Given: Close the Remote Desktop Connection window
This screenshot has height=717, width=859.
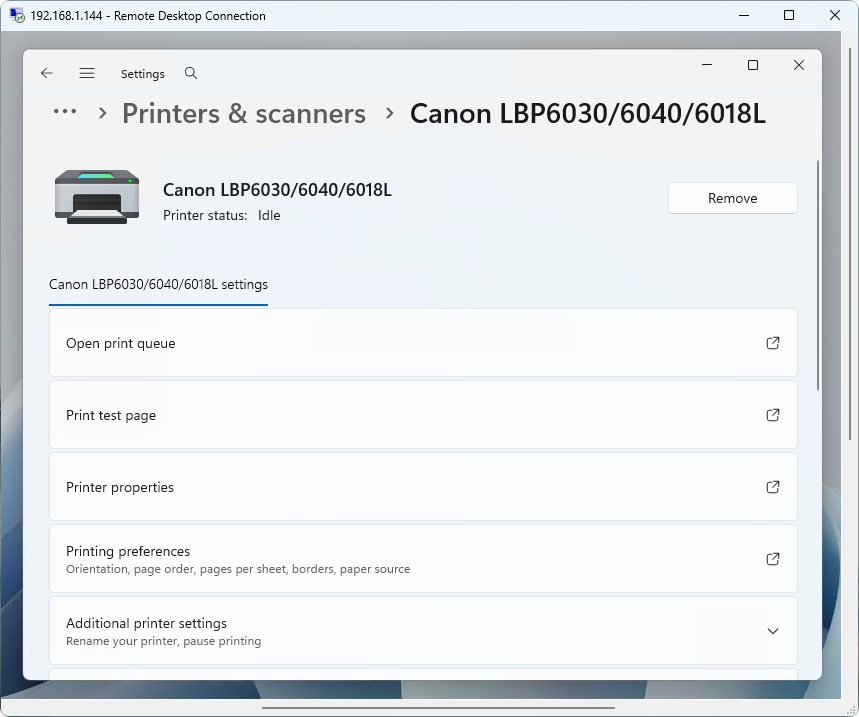Looking at the screenshot, I should (x=835, y=15).
